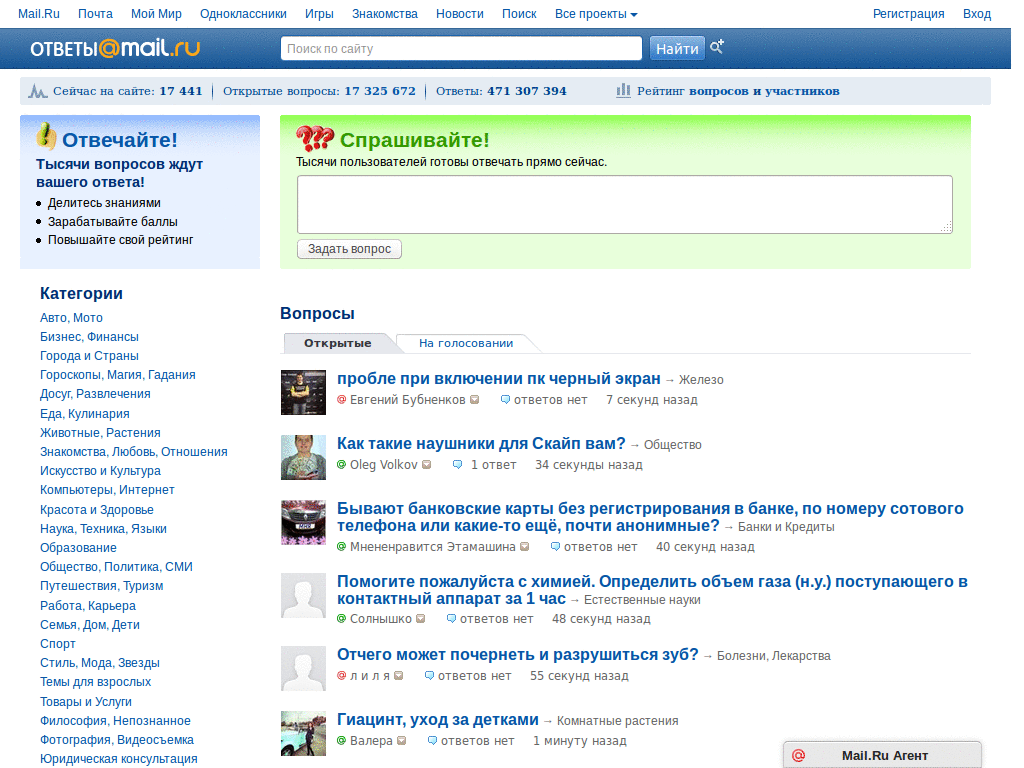Click the @ icon in Mail.Ru Агент bar
Image resolution: width=1024 pixels, height=768 pixels.
[798, 756]
